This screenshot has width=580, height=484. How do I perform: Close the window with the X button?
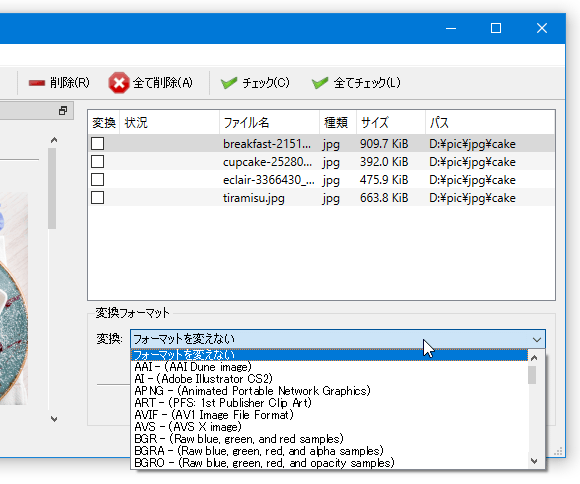542,28
